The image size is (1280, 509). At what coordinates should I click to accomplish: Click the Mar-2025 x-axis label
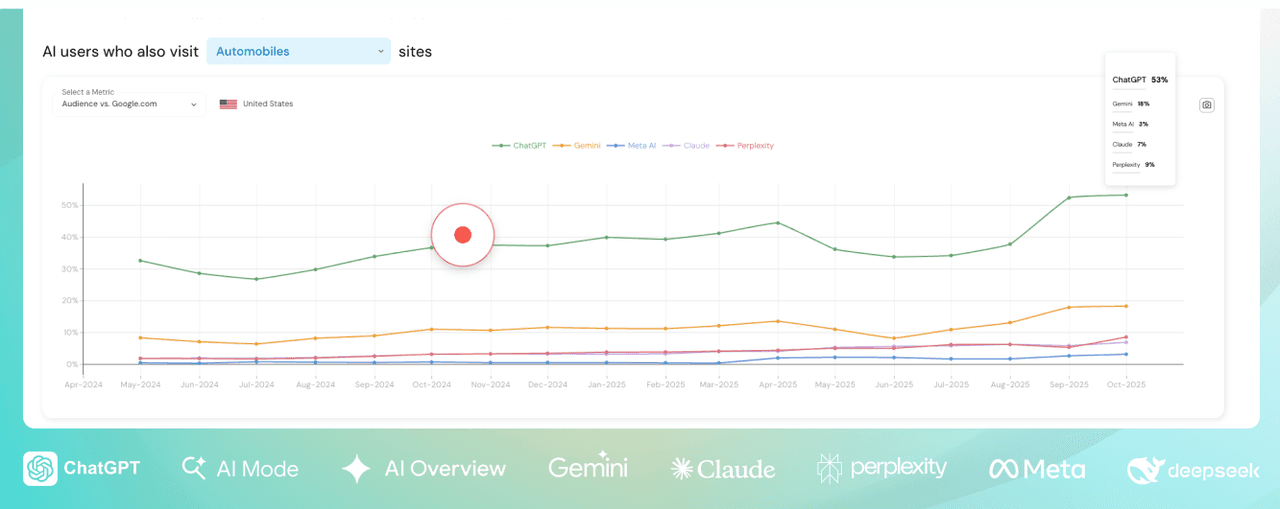pyautogui.click(x=721, y=384)
